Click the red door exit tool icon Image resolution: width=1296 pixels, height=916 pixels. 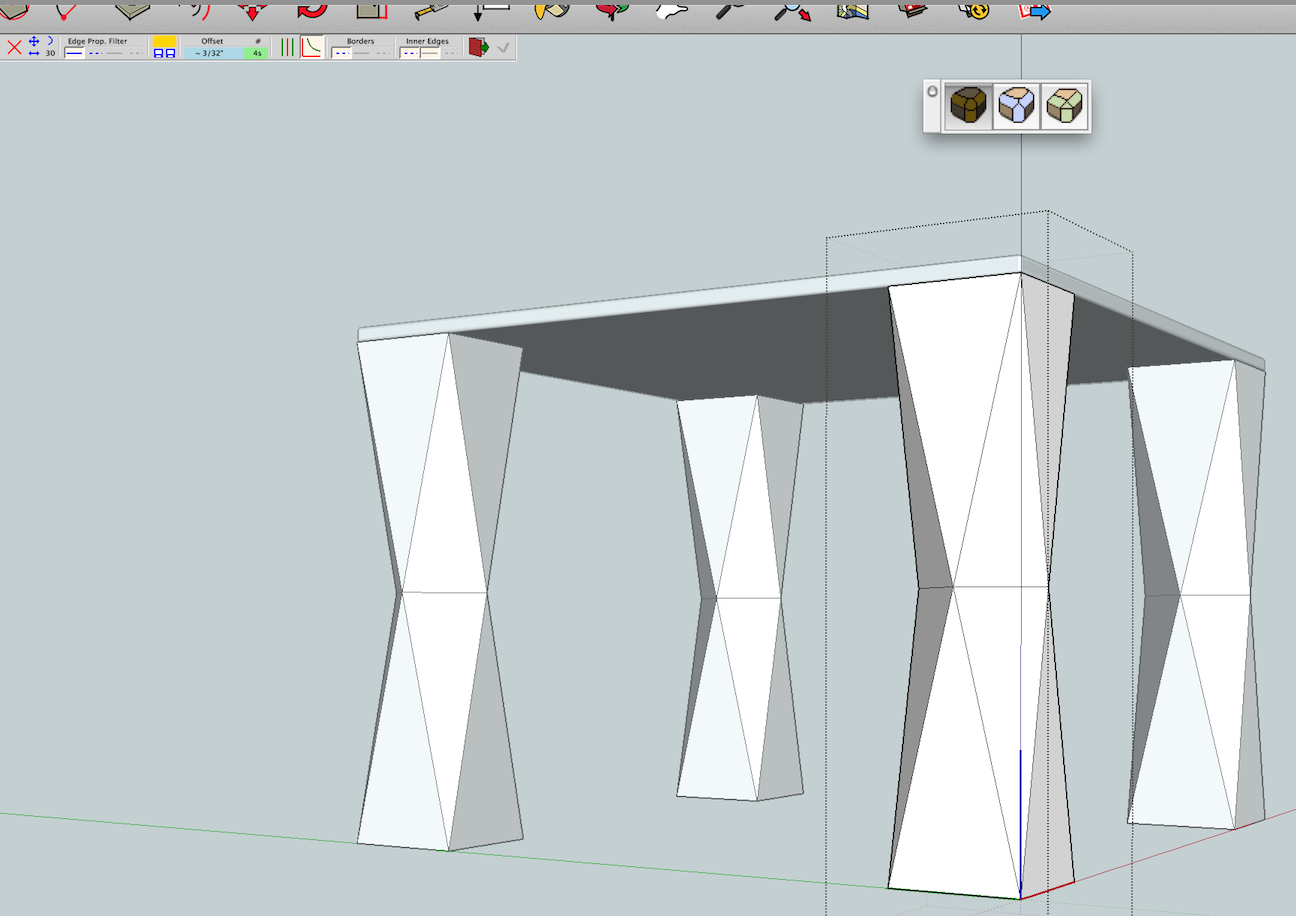[x=478, y=47]
